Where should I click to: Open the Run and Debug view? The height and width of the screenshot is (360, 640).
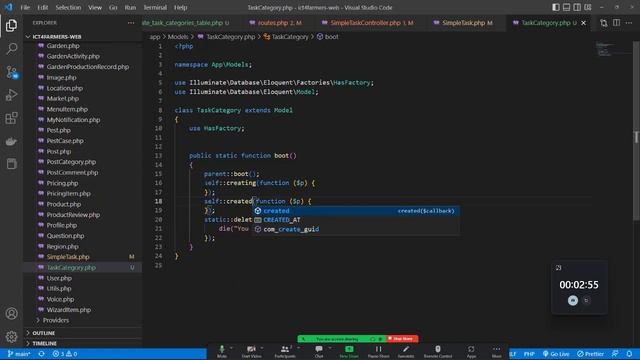point(11,95)
